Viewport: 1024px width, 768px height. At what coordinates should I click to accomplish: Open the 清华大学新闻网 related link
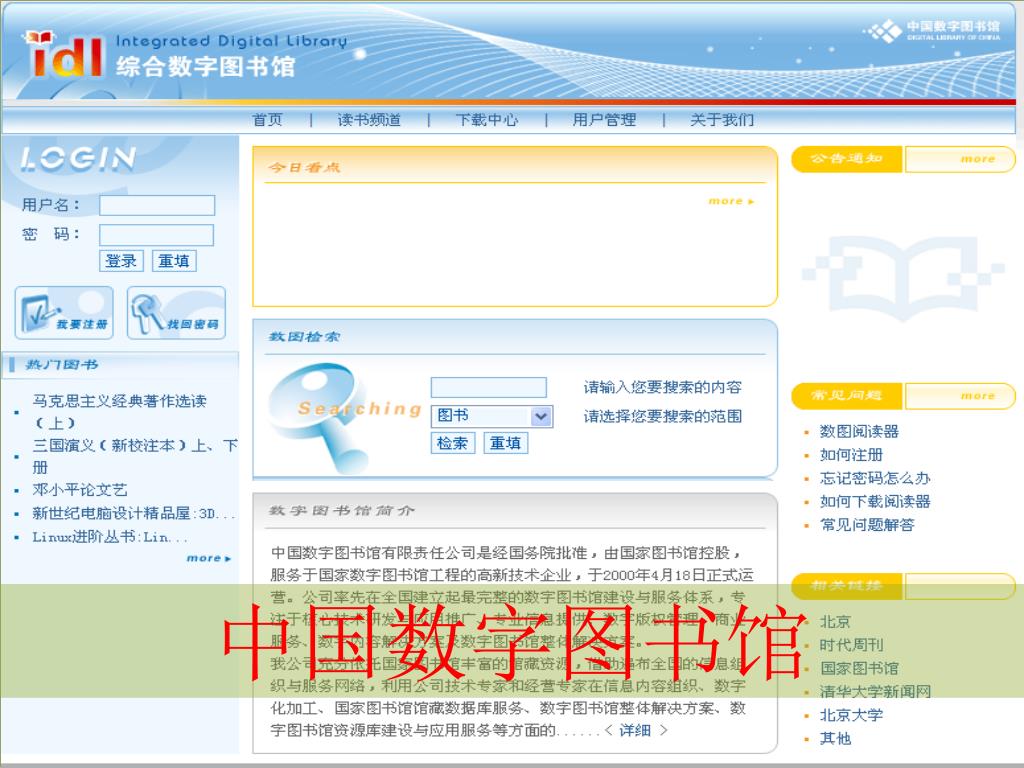coord(875,692)
